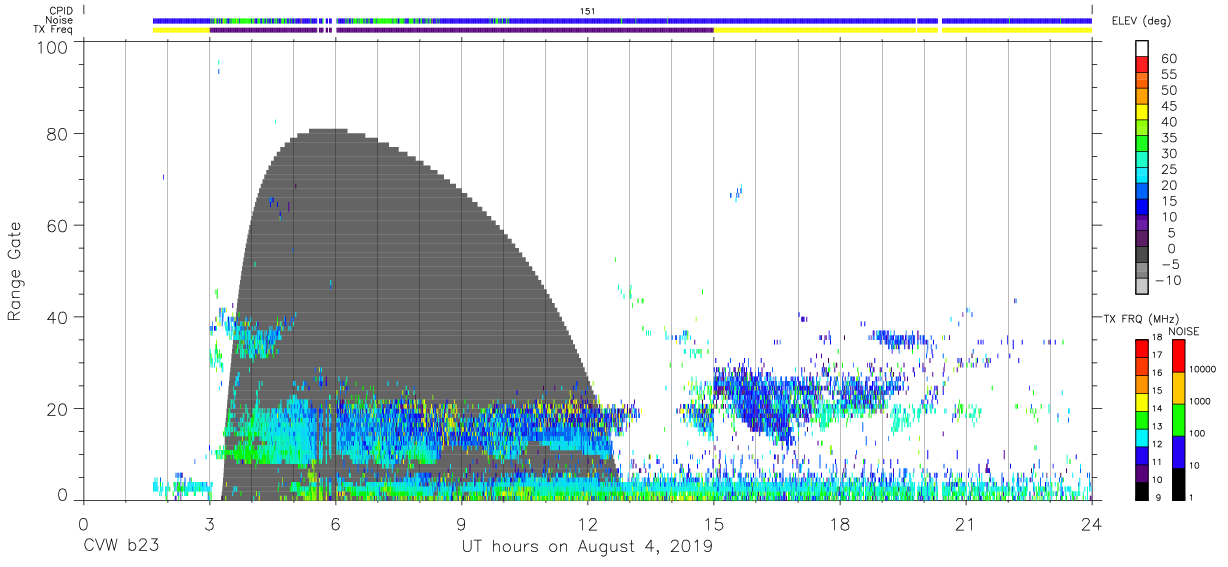This screenshot has height=567, width=1228.
Task: Click the x-axis tick label '18'
Action: 839,523
